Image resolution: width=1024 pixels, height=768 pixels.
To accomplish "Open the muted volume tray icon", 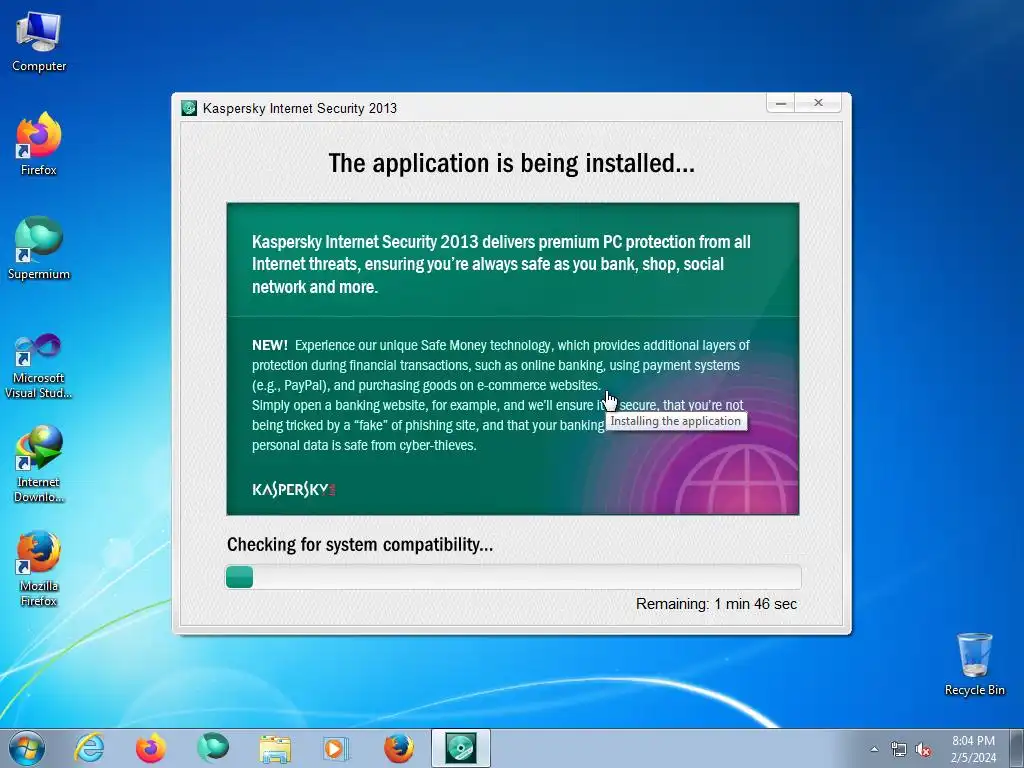I will [923, 749].
